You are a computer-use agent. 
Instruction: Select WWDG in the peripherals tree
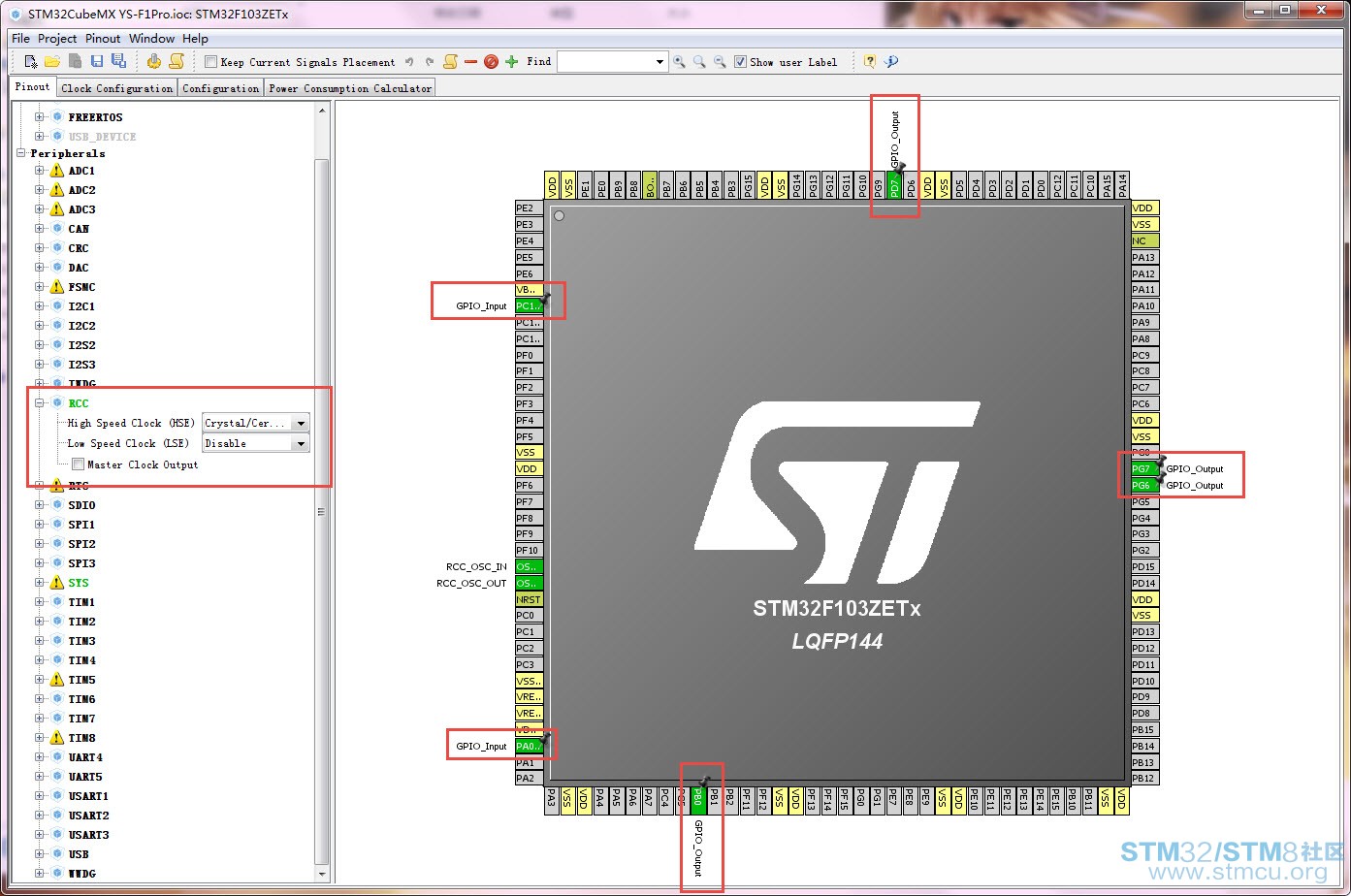[x=81, y=874]
